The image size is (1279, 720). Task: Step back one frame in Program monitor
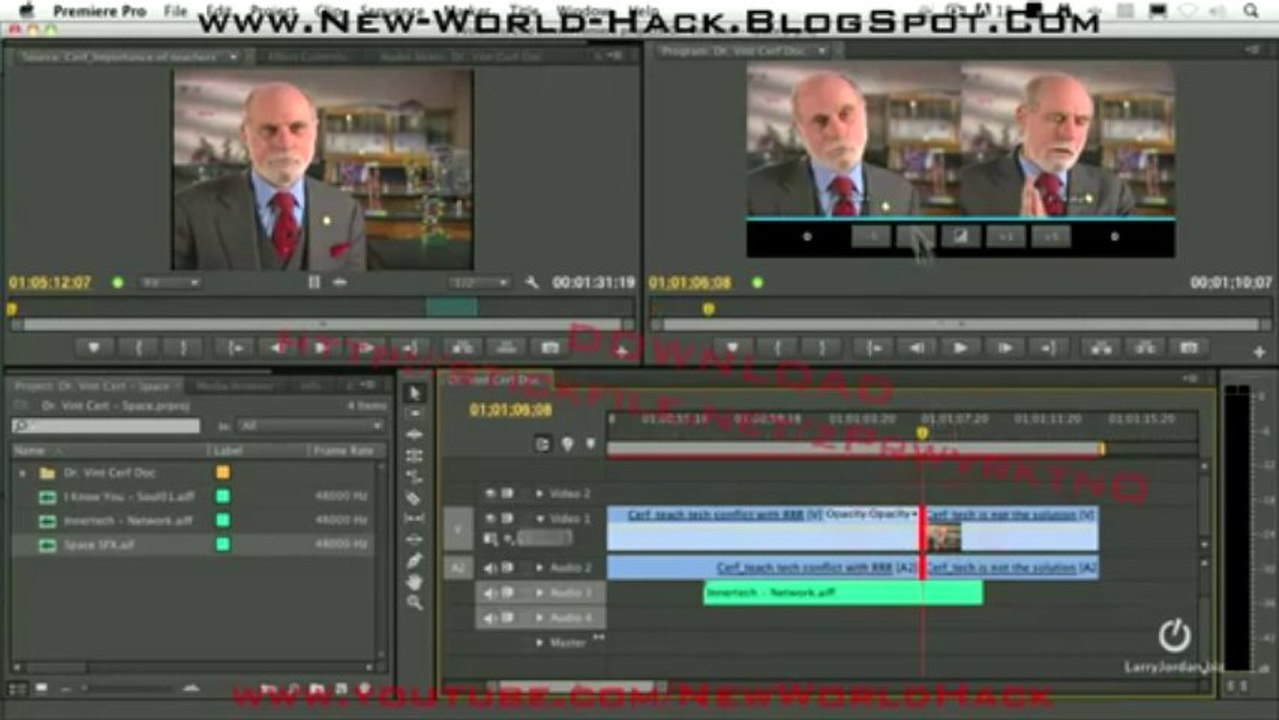[917, 348]
